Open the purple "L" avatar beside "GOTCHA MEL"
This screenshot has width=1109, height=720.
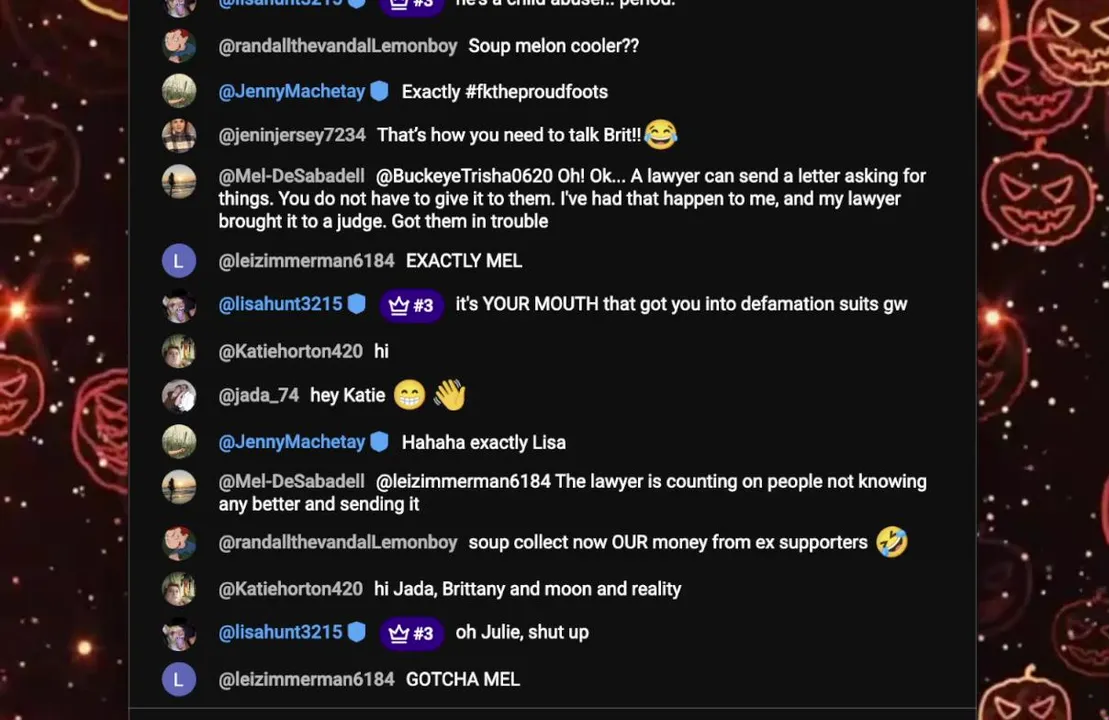179,680
